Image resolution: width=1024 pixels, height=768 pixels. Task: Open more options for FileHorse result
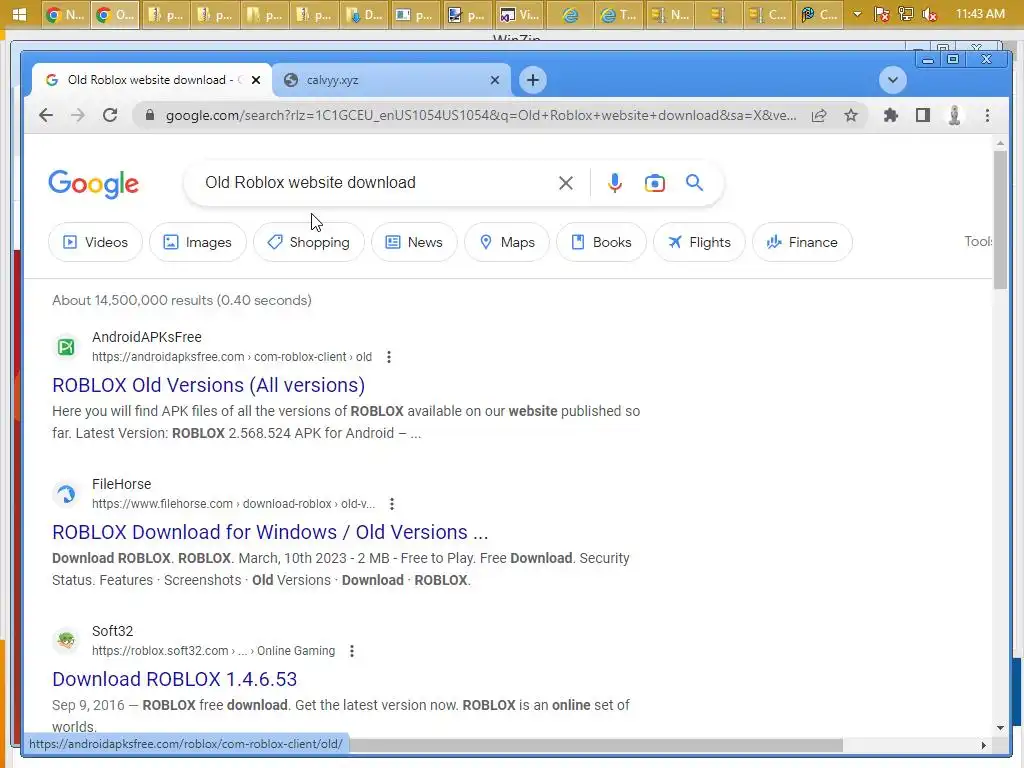pyautogui.click(x=392, y=504)
